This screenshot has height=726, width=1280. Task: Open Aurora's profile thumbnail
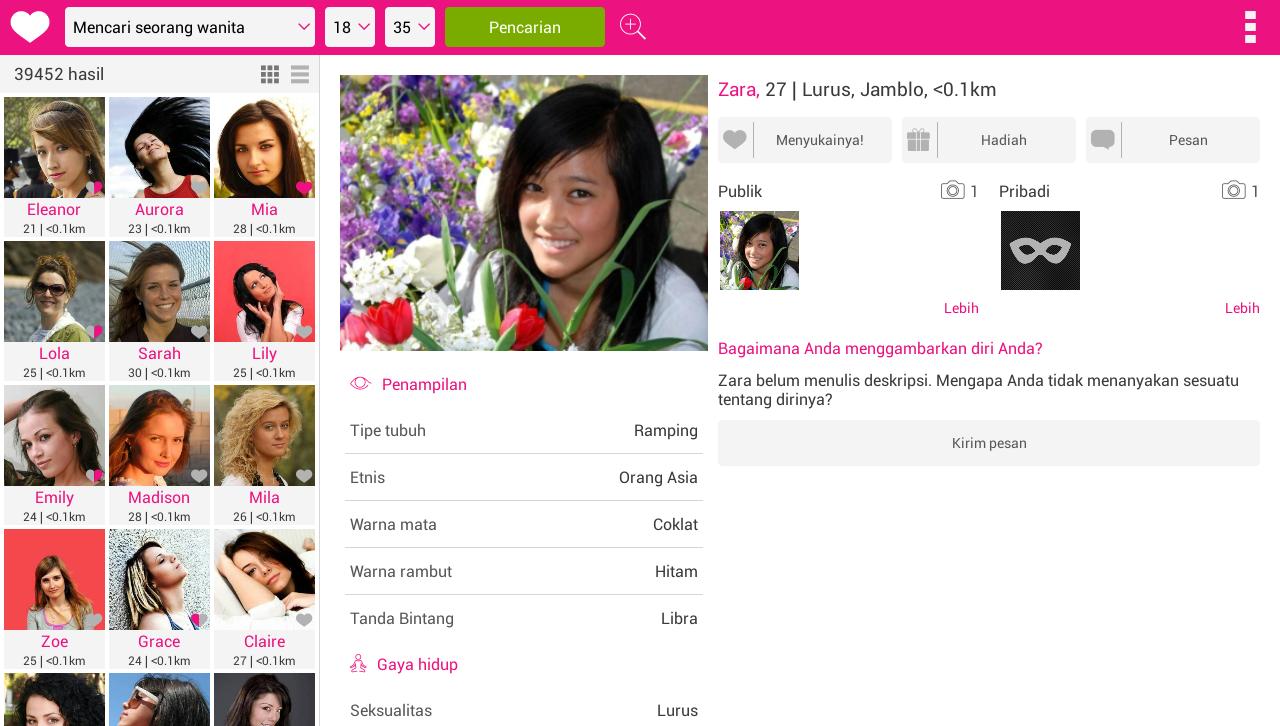(159, 147)
